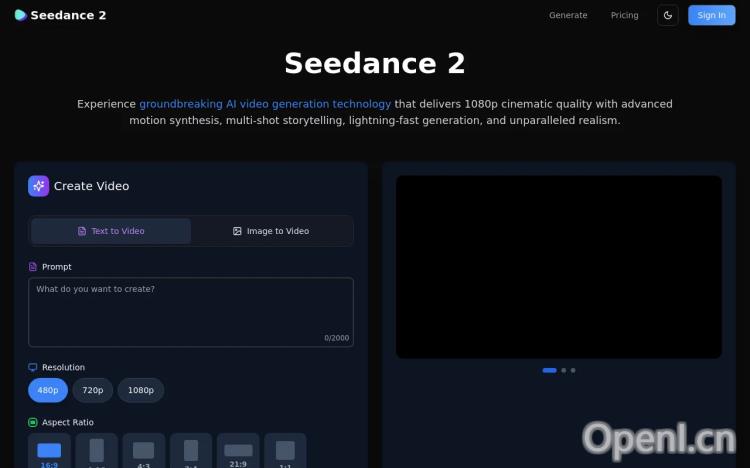750x468 pixels.
Task: Switch to the Text to Video tab
Action: (x=111, y=231)
